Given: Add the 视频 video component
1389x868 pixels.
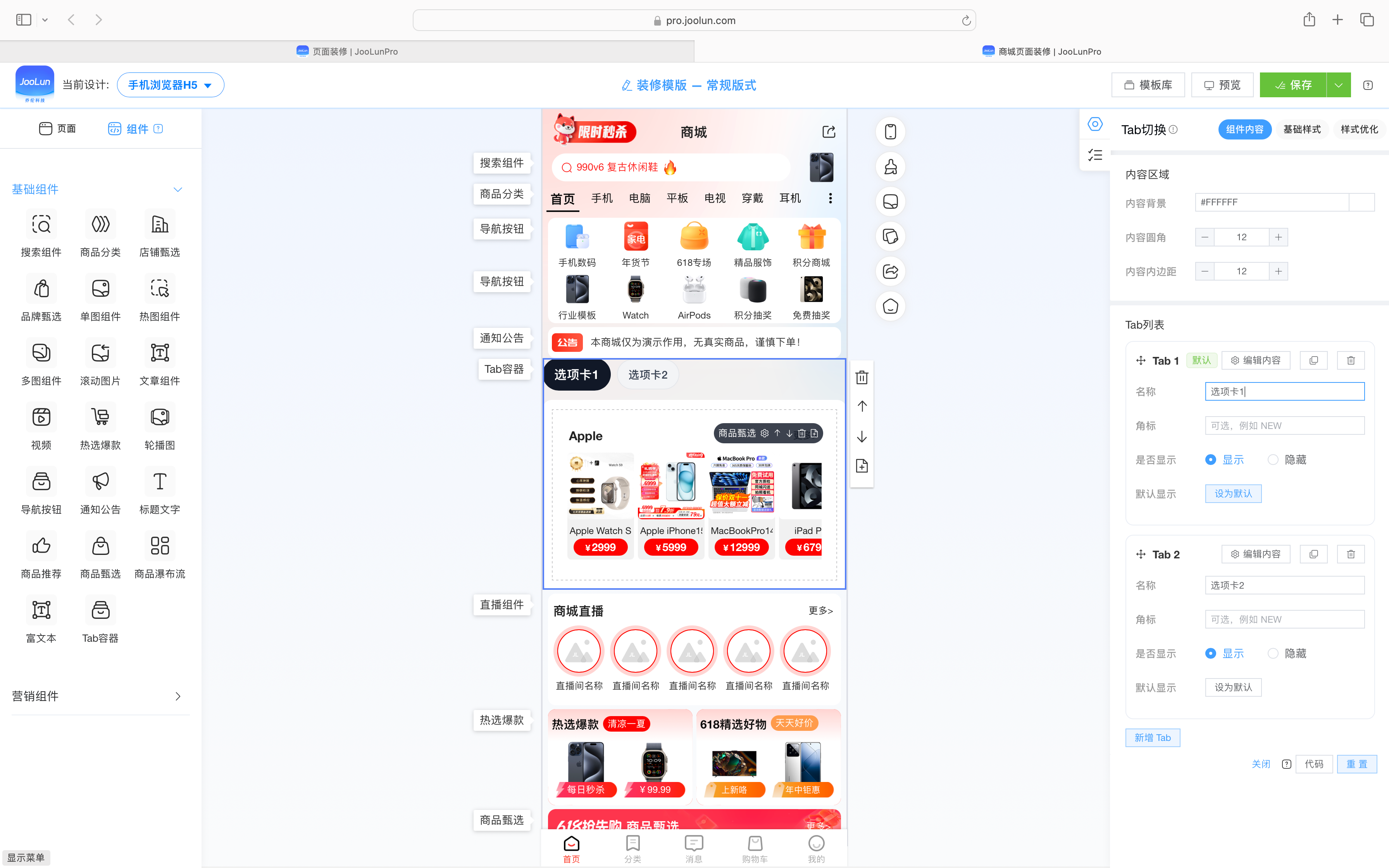Looking at the screenshot, I should point(41,417).
